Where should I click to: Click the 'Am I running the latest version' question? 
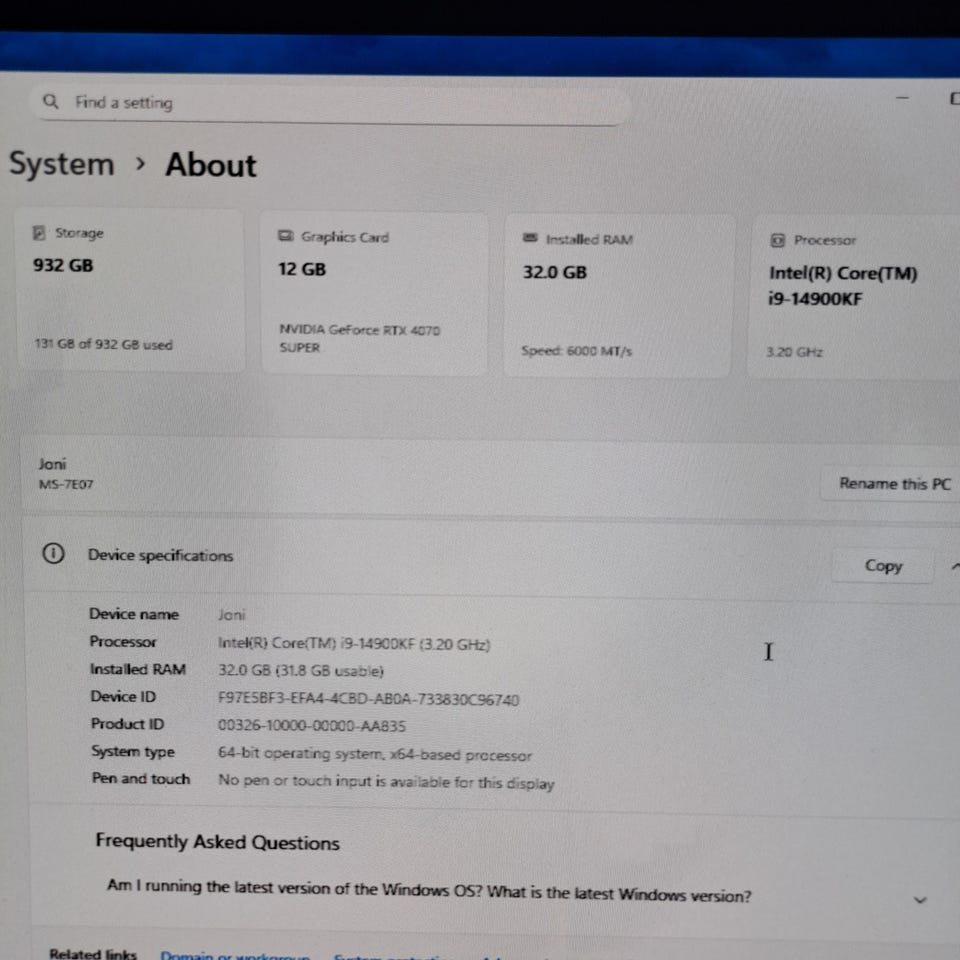(429, 891)
